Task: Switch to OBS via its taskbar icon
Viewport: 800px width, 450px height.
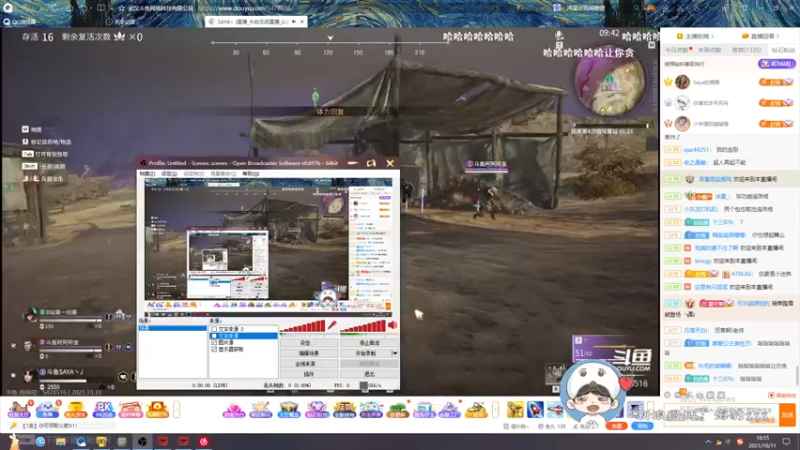Action: point(142,441)
